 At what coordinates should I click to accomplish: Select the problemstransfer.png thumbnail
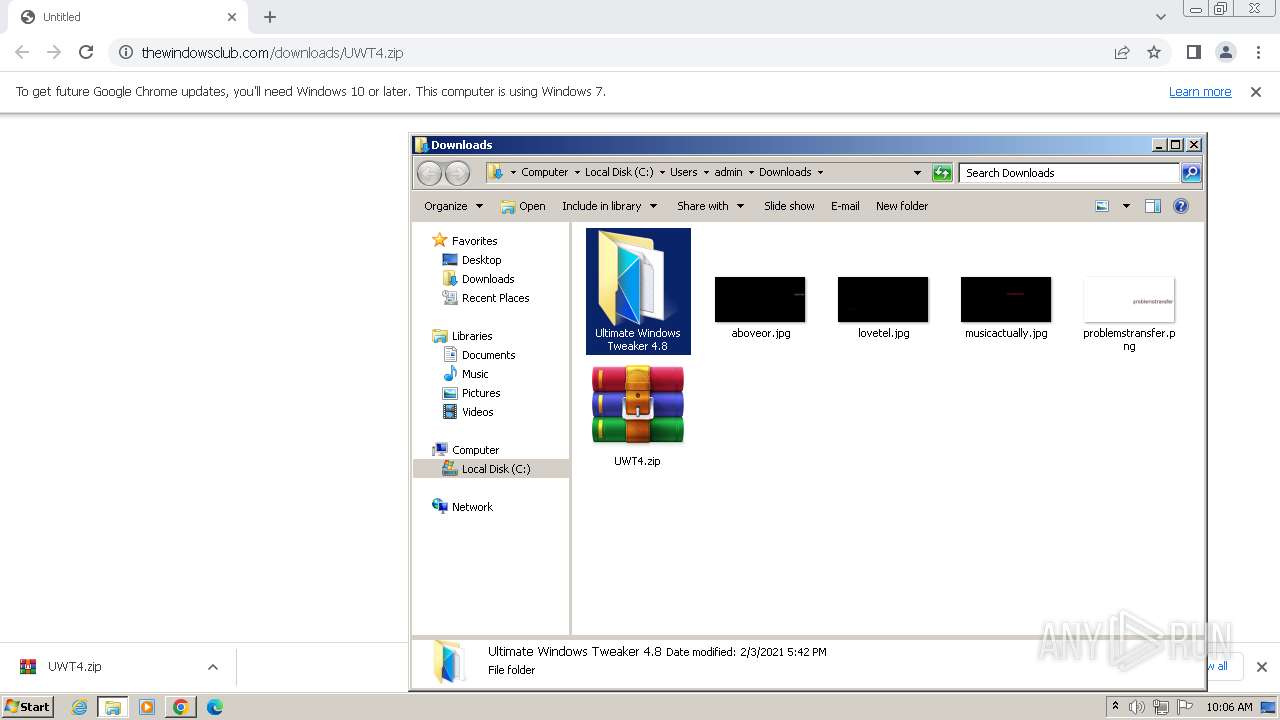tap(1129, 300)
